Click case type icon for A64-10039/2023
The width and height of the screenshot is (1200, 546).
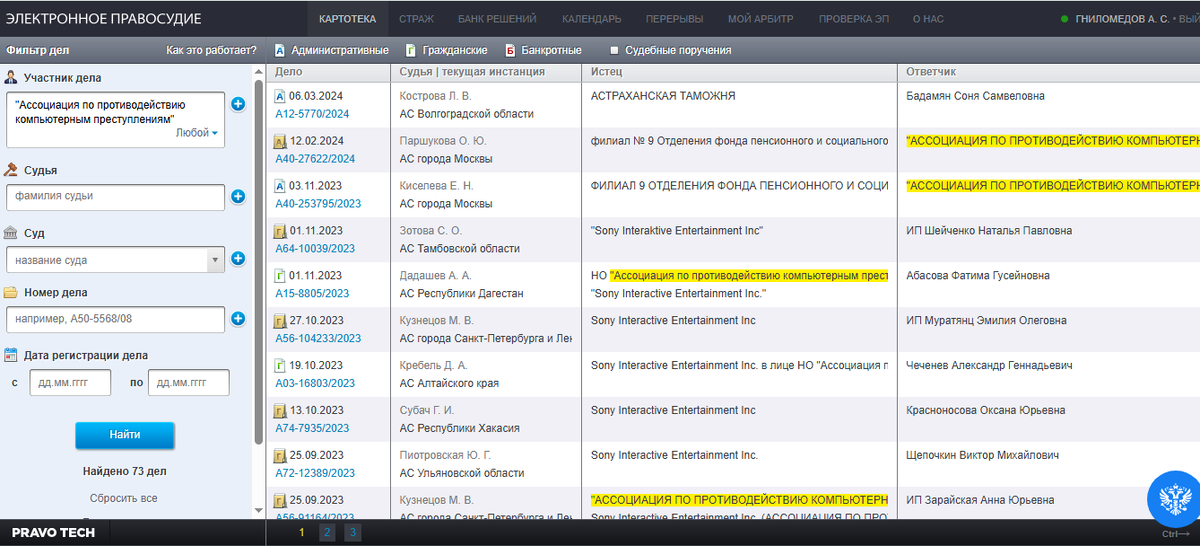[280, 231]
